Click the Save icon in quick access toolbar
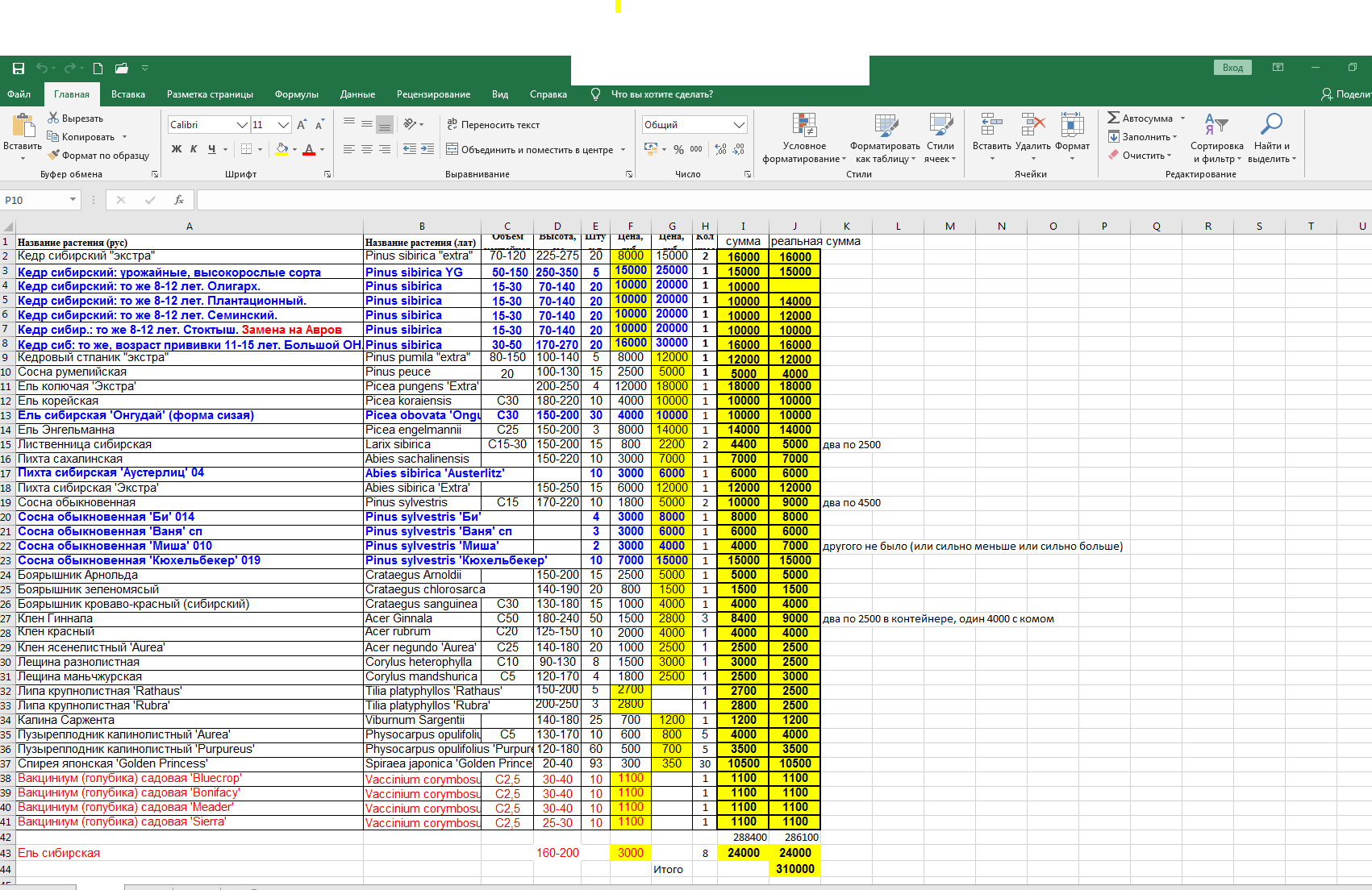 click(x=18, y=69)
